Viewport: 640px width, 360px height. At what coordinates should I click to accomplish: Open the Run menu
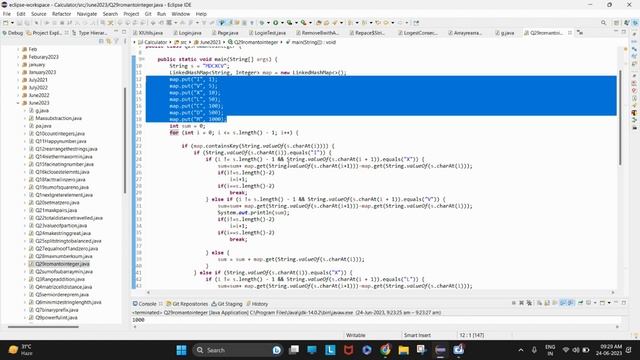tap(161, 14)
